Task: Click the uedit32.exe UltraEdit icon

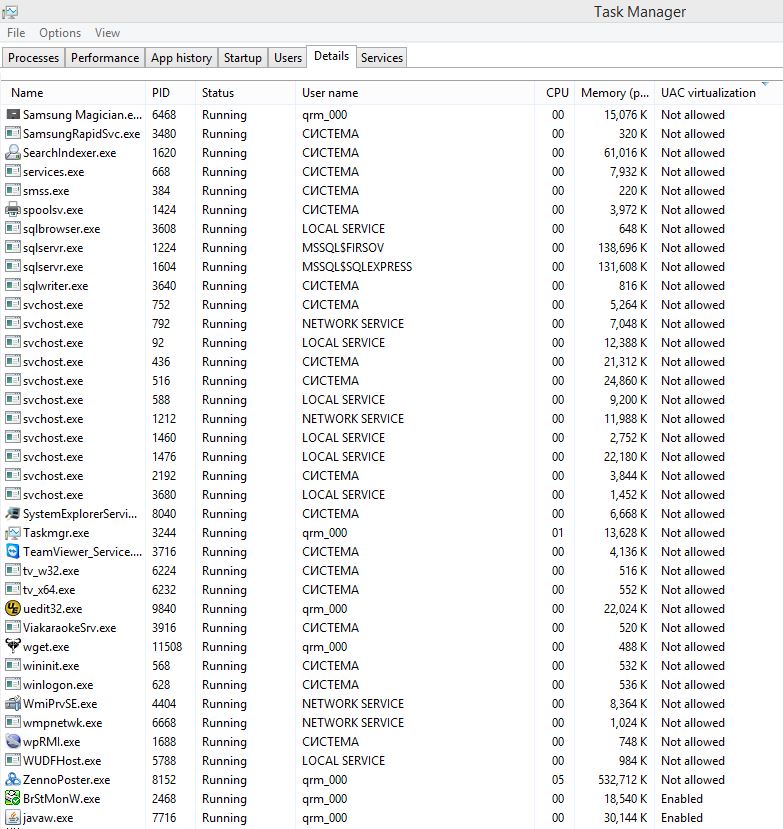Action: [13, 609]
